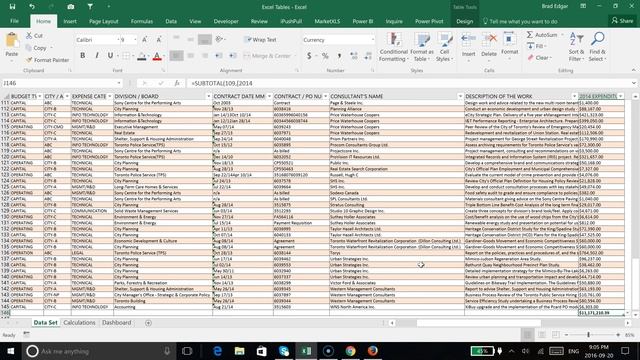Apply the dollar accounting number format
This screenshot has width=640, height=360.
pyautogui.click(x=309, y=56)
